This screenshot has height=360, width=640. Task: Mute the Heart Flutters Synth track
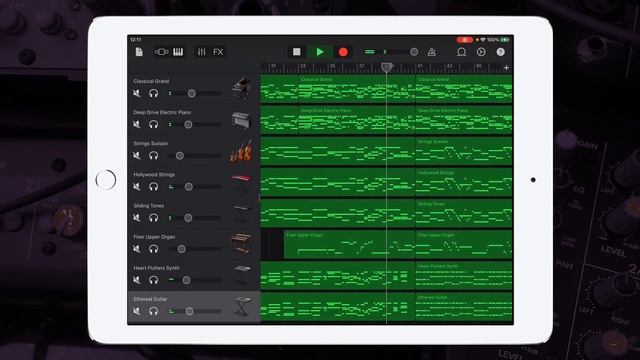(137, 280)
